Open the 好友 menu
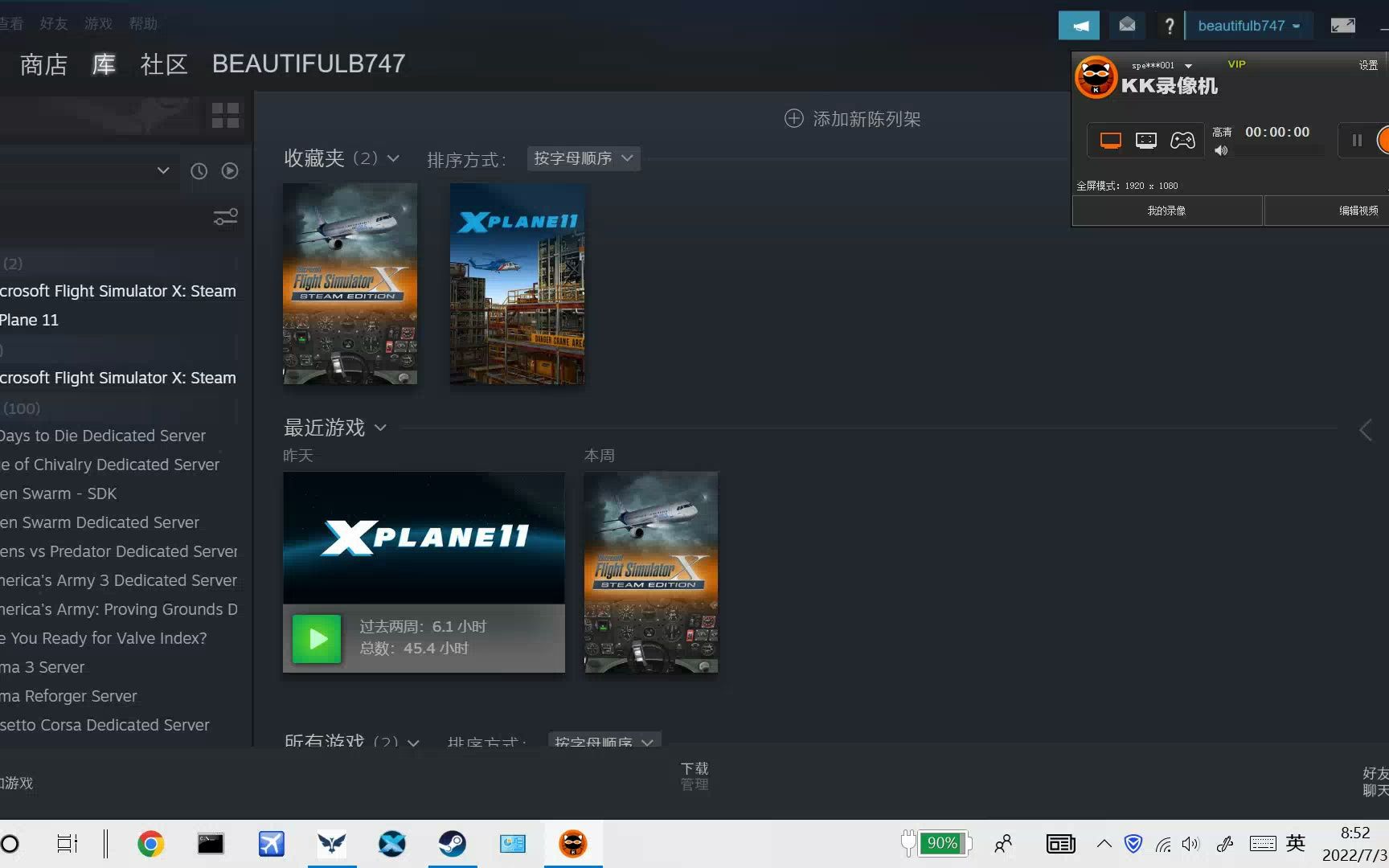This screenshot has width=1389, height=868. click(x=54, y=23)
